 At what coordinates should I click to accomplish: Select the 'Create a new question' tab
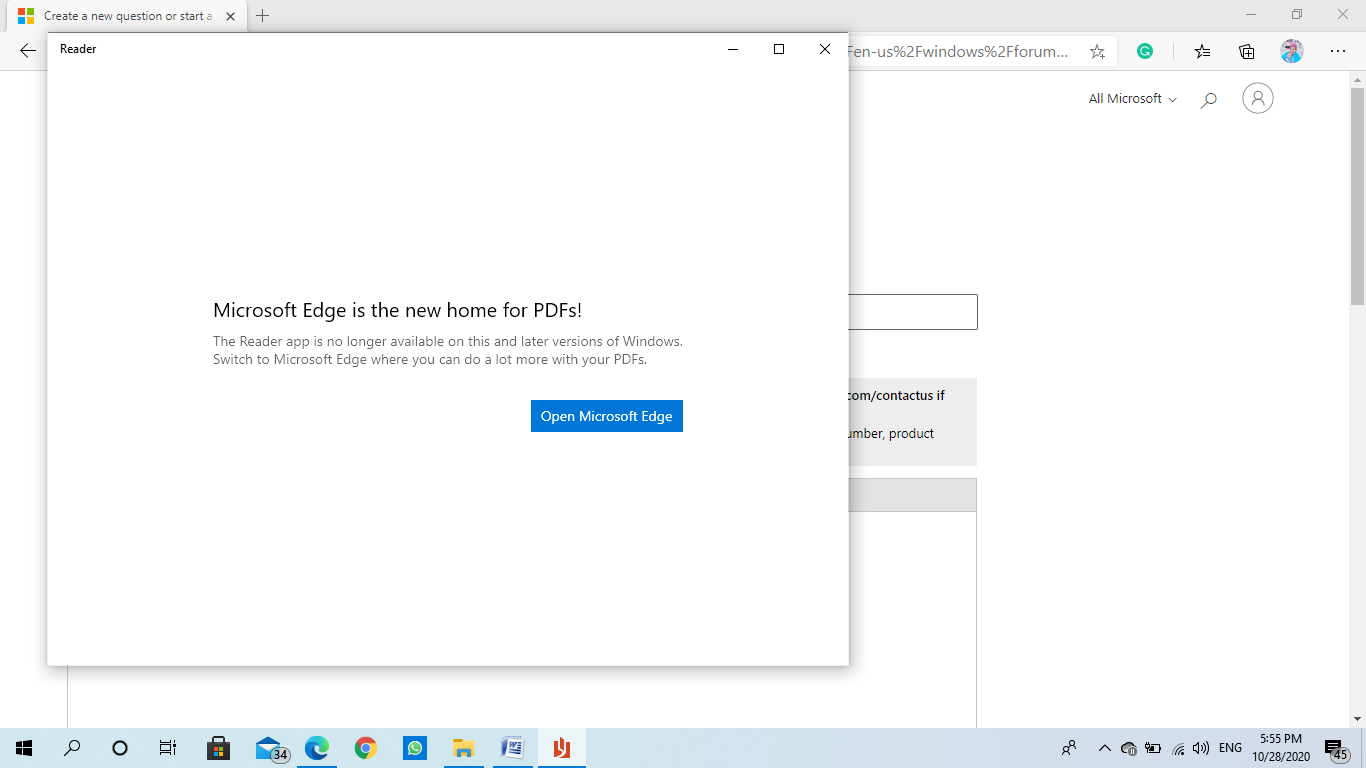pyautogui.click(x=125, y=16)
